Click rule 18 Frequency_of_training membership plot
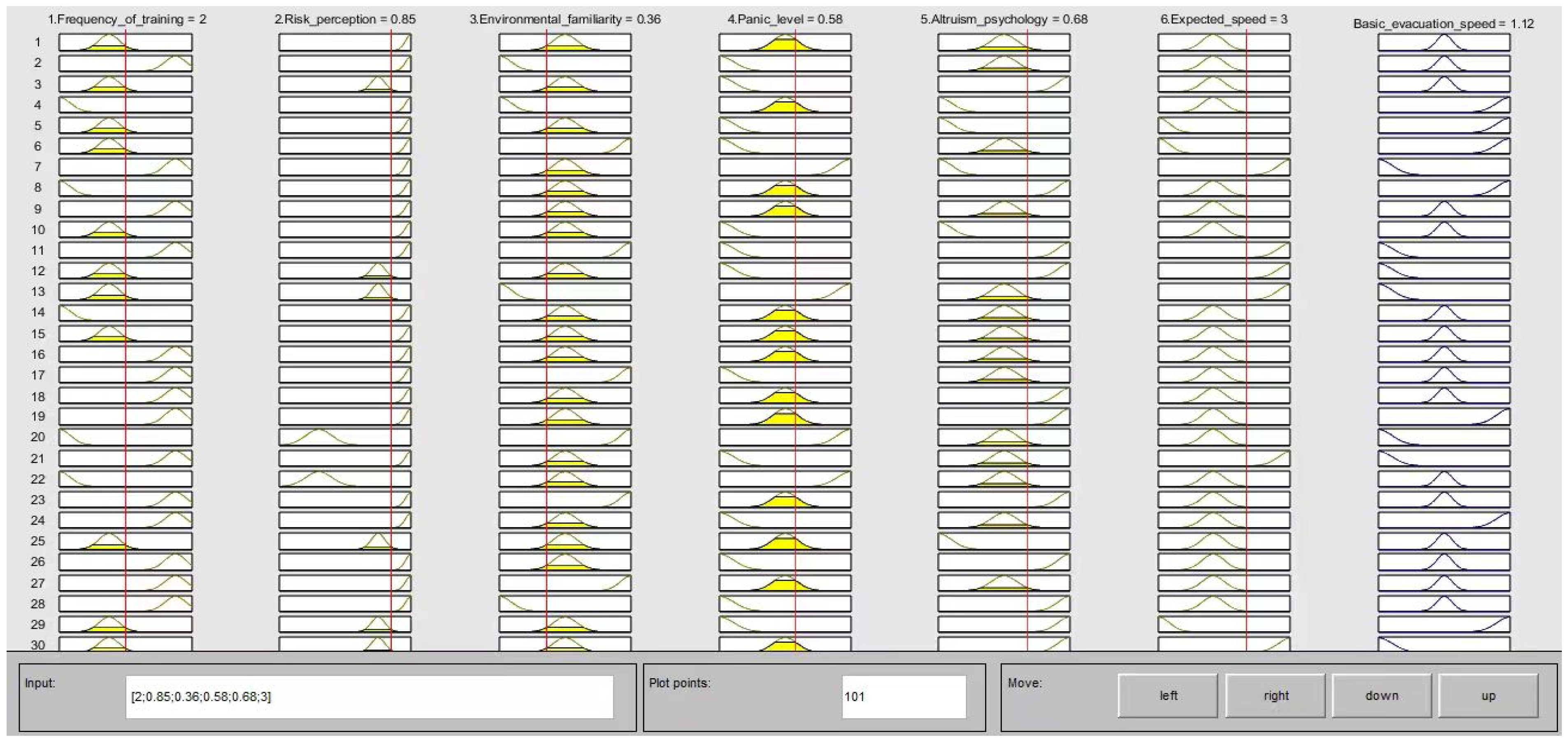The image size is (1568, 744). [x=125, y=395]
